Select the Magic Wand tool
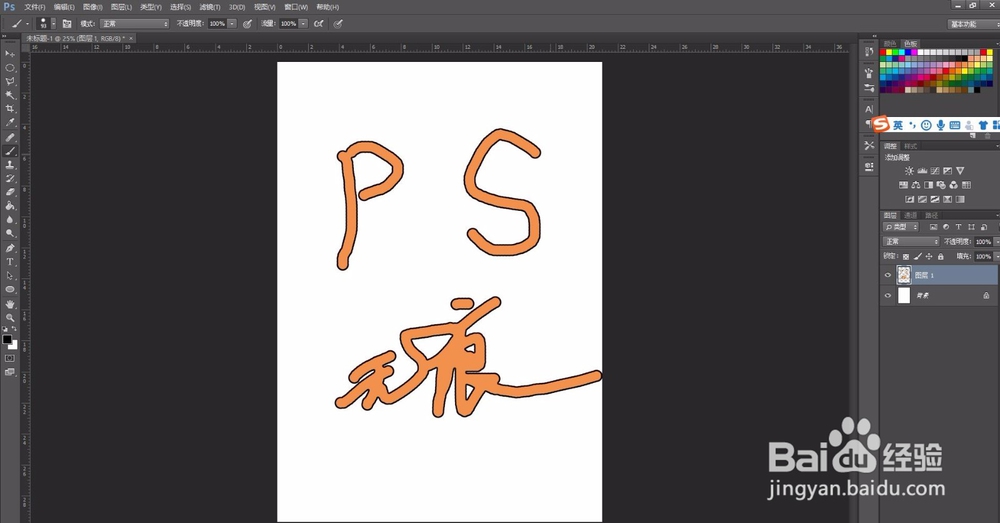This screenshot has height=523, width=1000. point(10,95)
